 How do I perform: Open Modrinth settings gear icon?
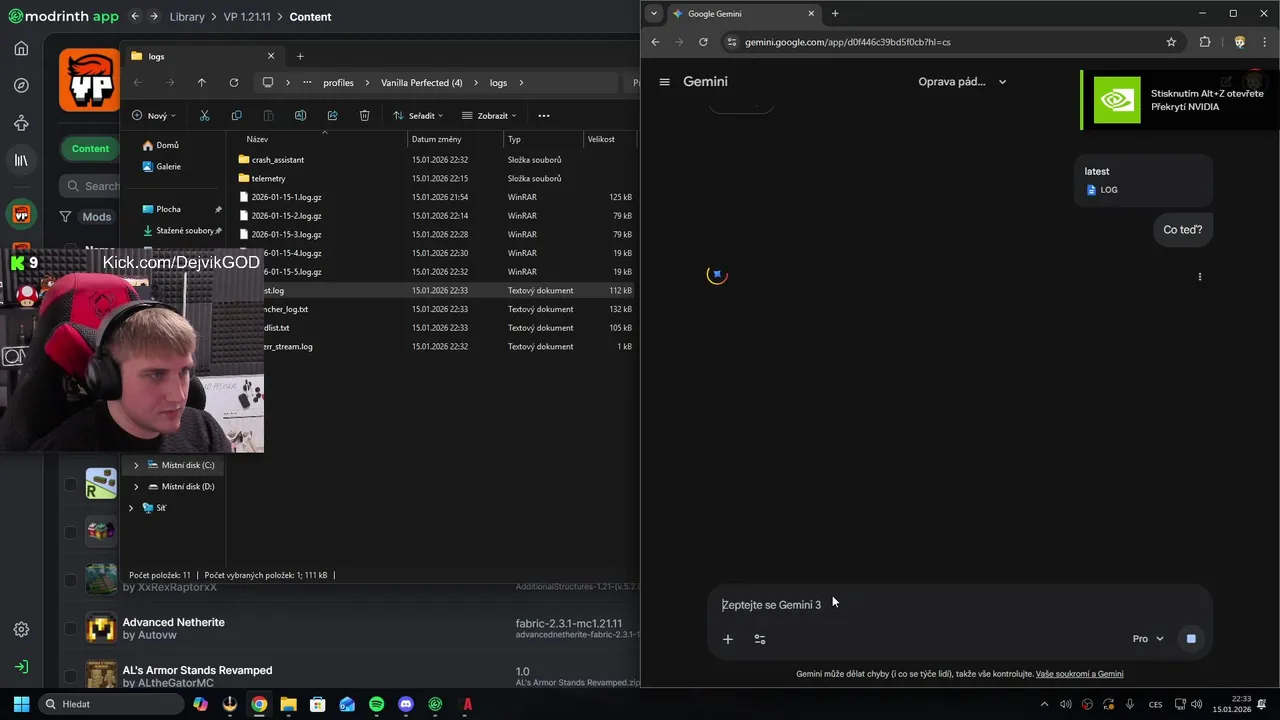click(x=21, y=629)
